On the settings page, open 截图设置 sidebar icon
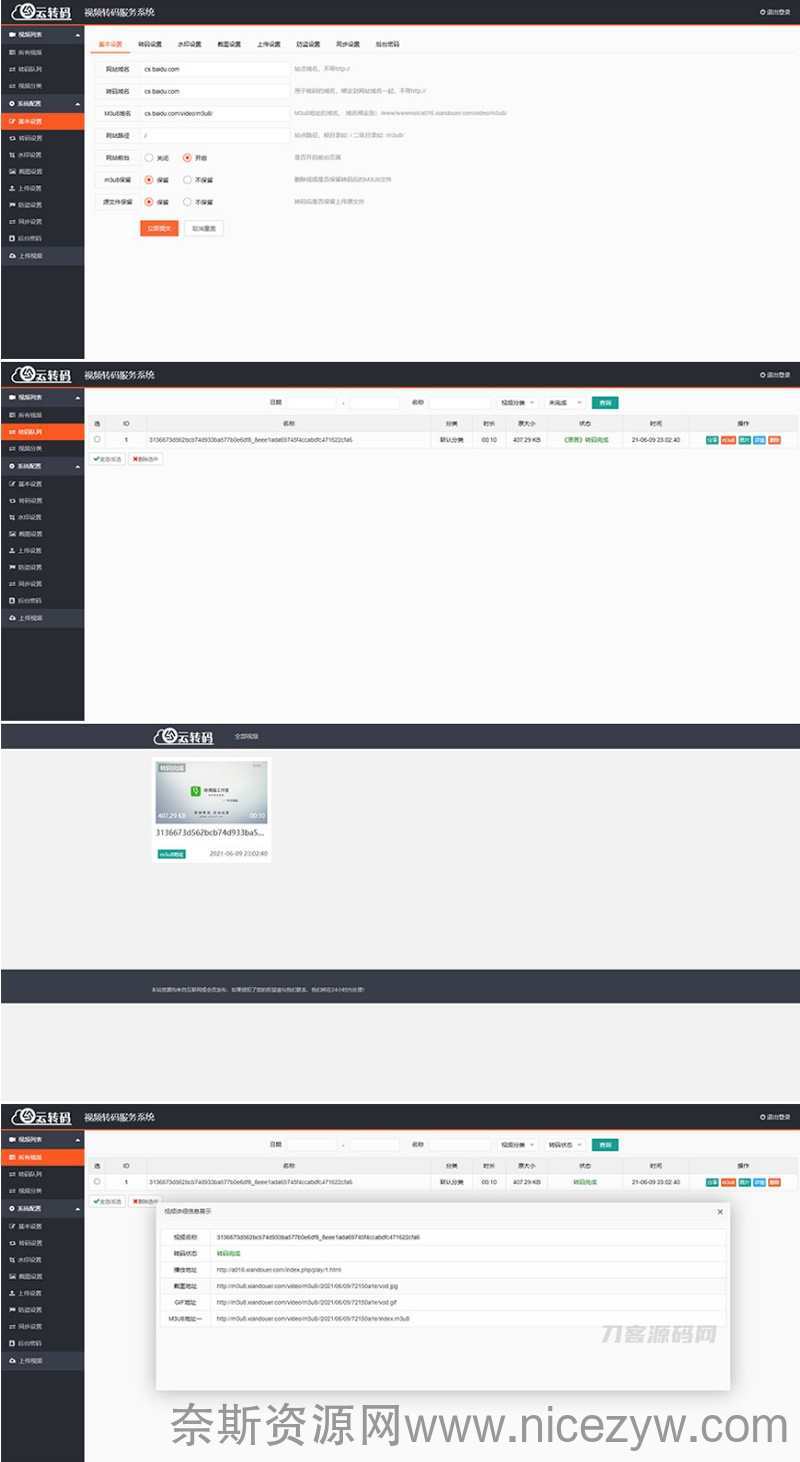 tap(12, 171)
